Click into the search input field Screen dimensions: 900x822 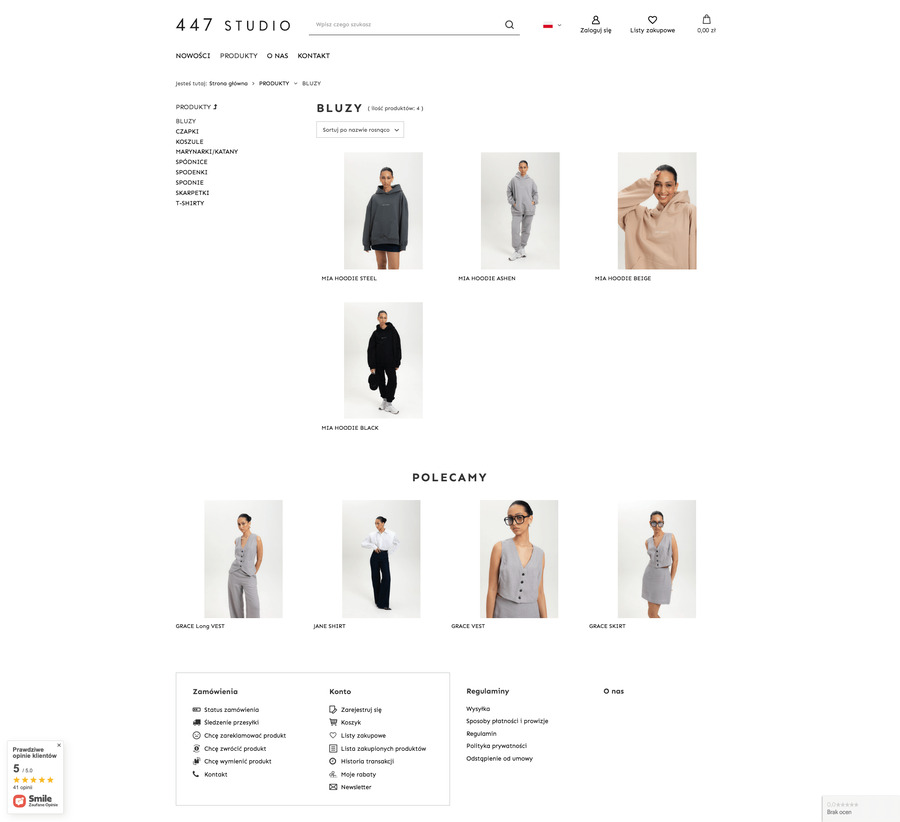[405, 25]
